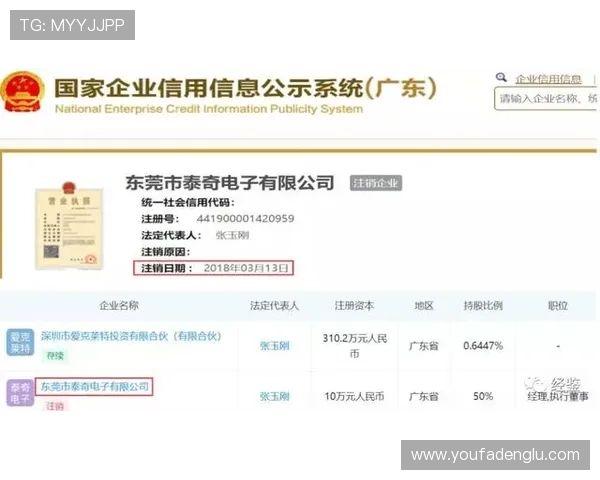Screen dimensions: 600x480
Task: Click the 存续 status tag
Action: (55, 356)
